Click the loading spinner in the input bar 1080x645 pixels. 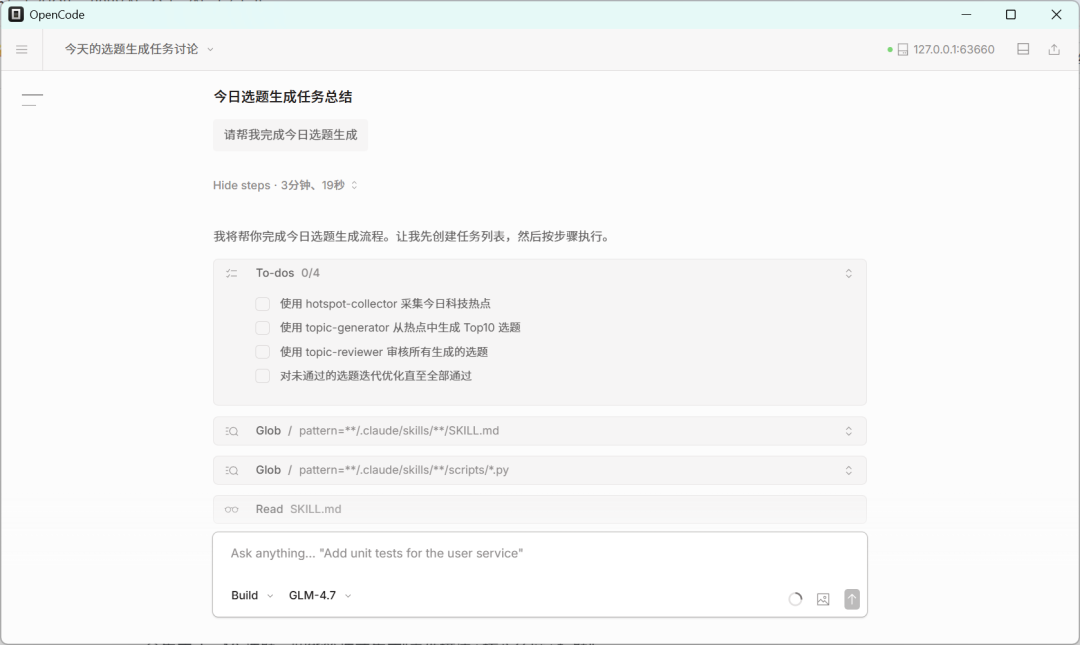coord(795,599)
